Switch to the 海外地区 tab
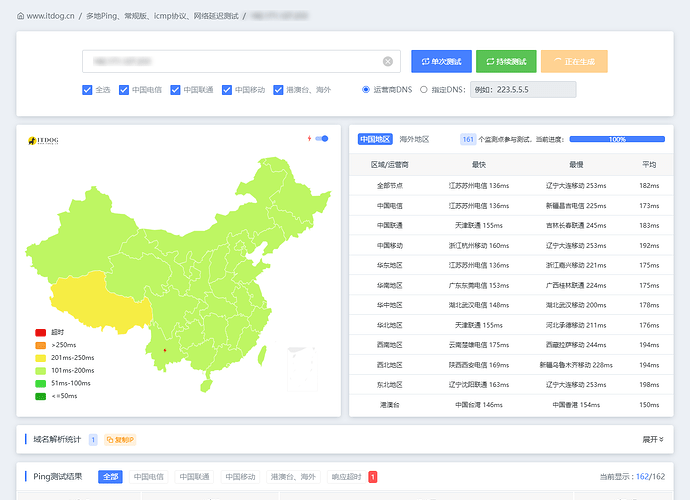The image size is (690, 500). (x=414, y=140)
